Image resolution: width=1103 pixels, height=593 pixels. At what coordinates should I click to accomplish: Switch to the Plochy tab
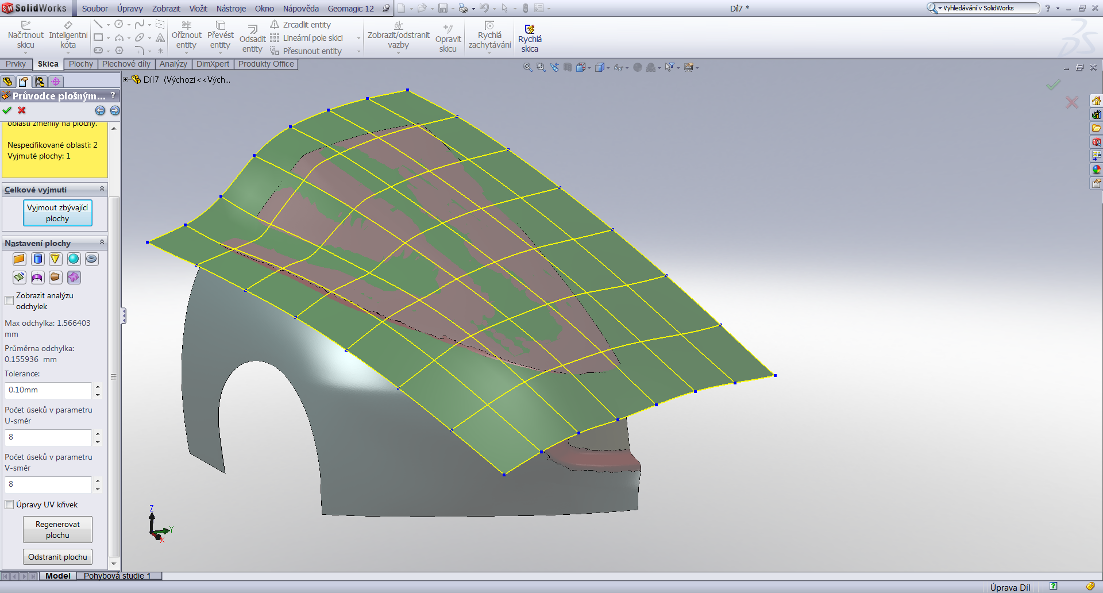click(81, 64)
